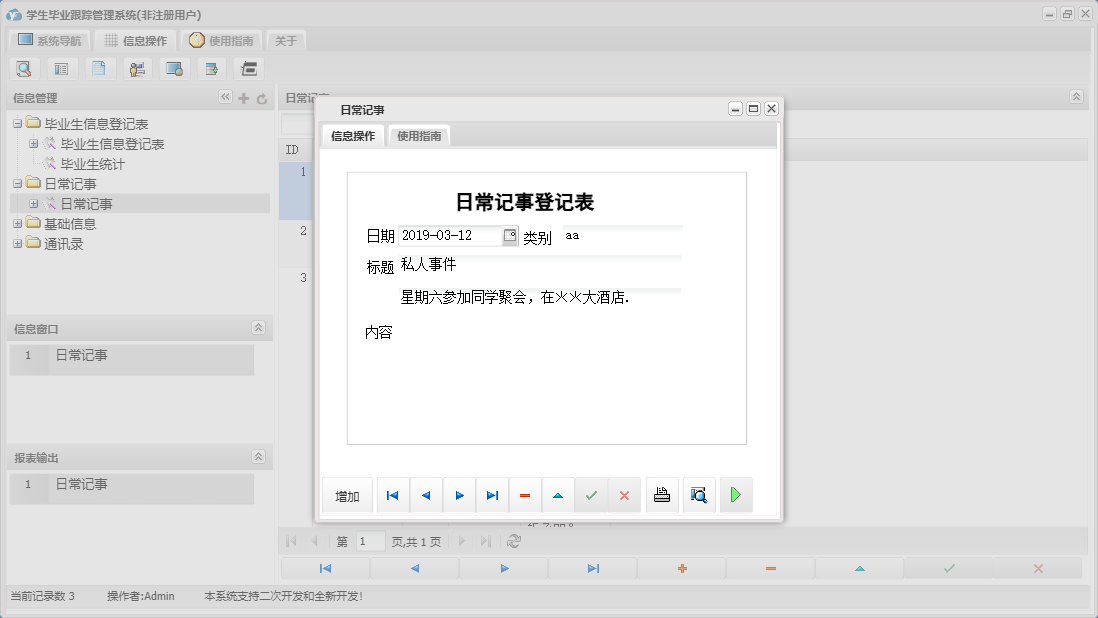Click the user management icon on the toolbar
Image resolution: width=1098 pixels, height=618 pixels.
[137, 68]
